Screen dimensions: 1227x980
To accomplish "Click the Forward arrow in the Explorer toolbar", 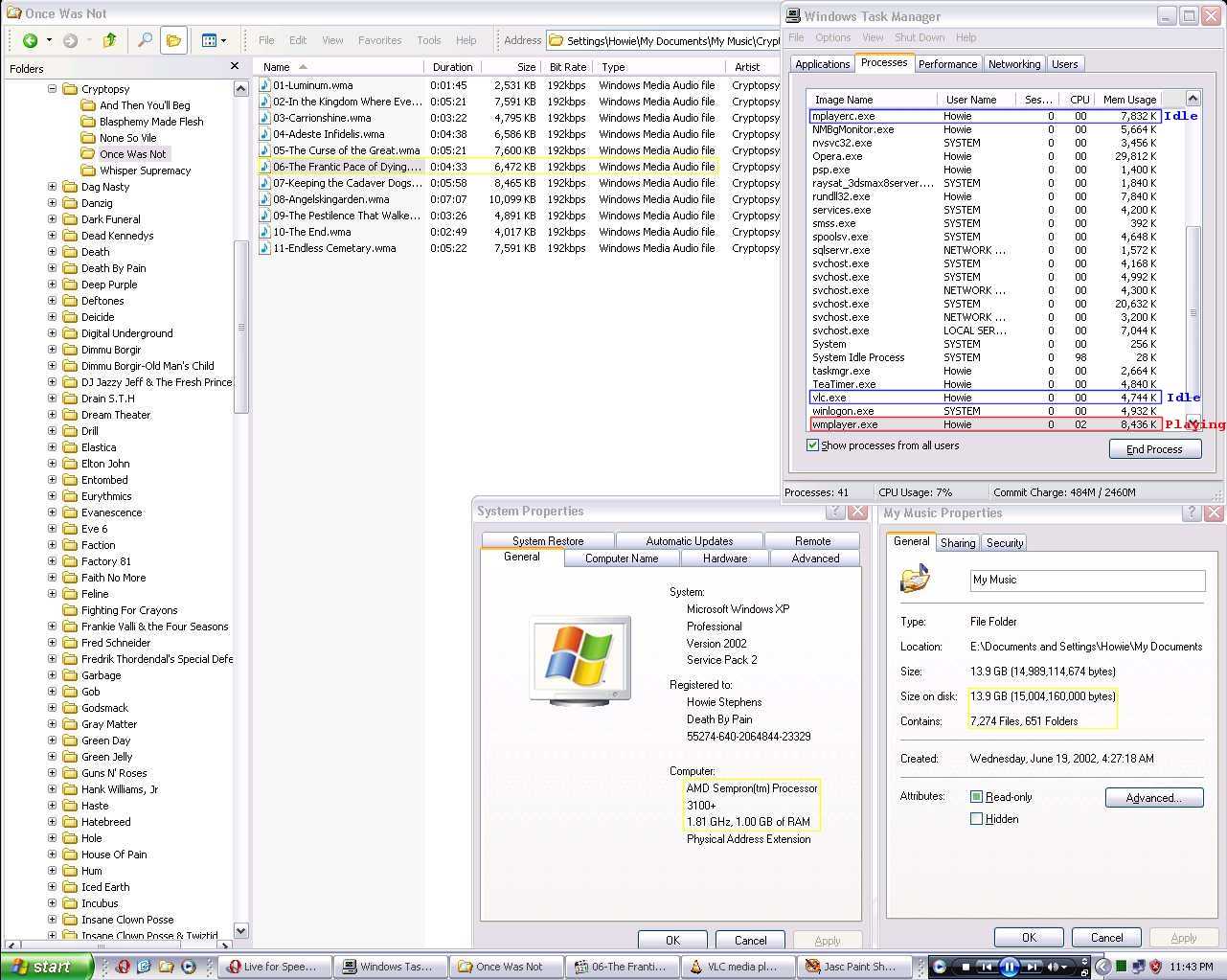I will 70,40.
